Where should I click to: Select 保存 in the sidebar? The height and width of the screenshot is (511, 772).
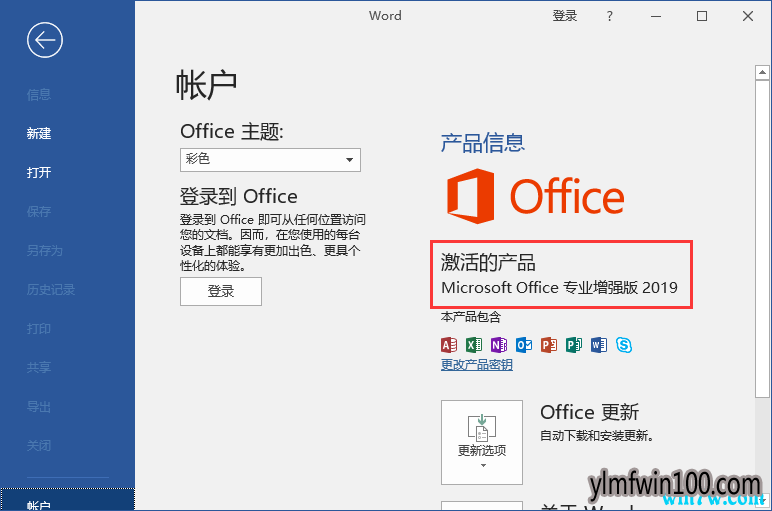(39, 212)
